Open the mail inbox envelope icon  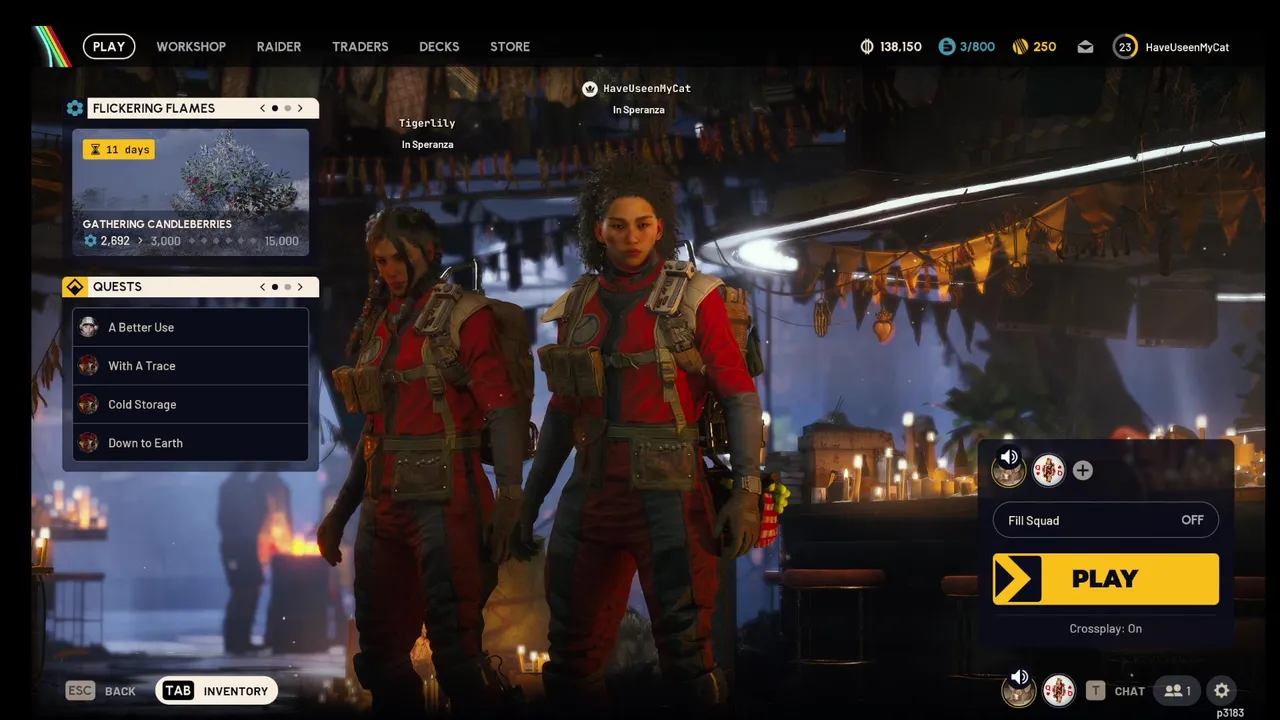[x=1085, y=47]
